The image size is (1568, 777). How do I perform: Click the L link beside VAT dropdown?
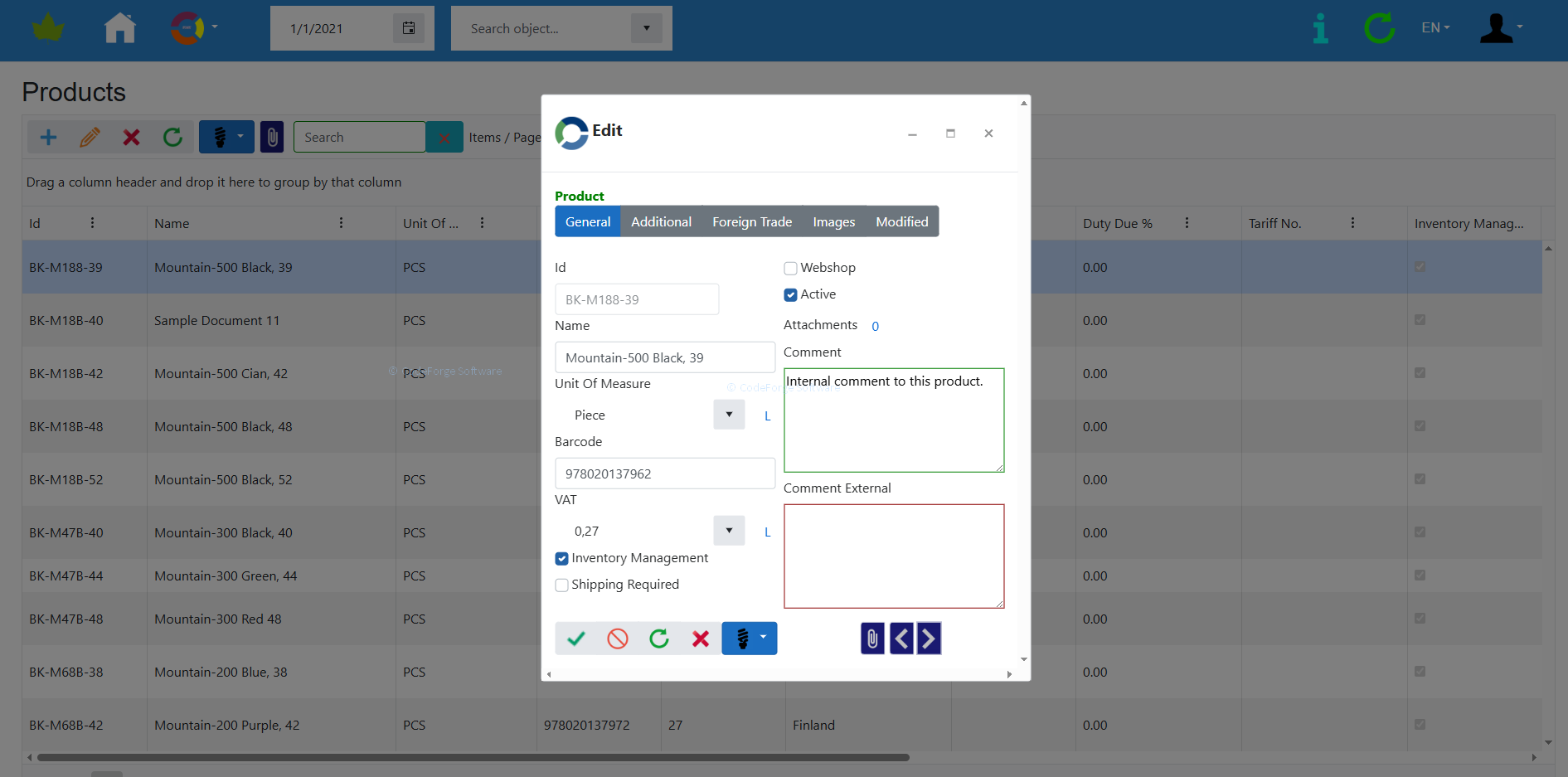[768, 532]
